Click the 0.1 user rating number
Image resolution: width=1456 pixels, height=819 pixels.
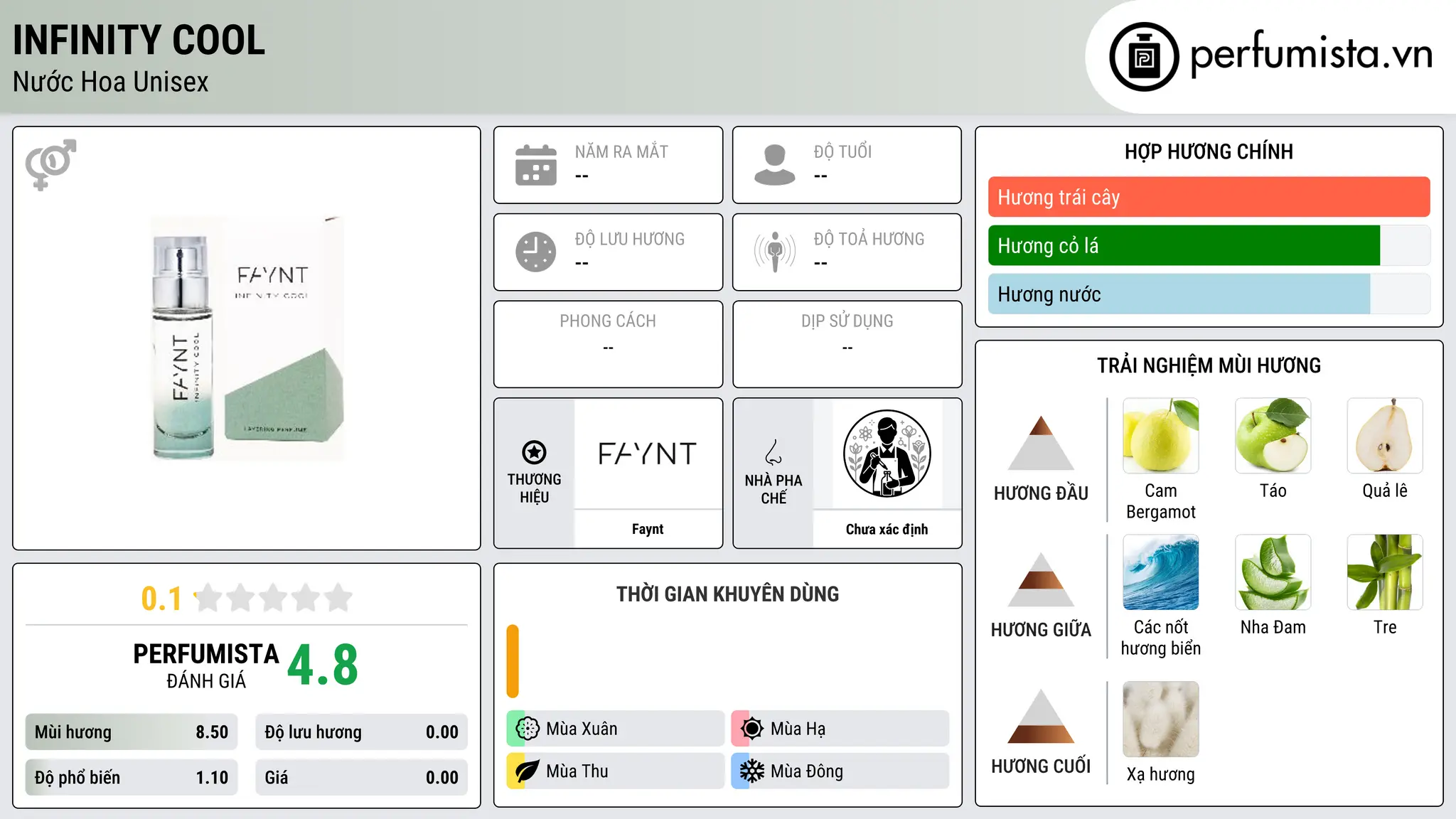point(161,599)
